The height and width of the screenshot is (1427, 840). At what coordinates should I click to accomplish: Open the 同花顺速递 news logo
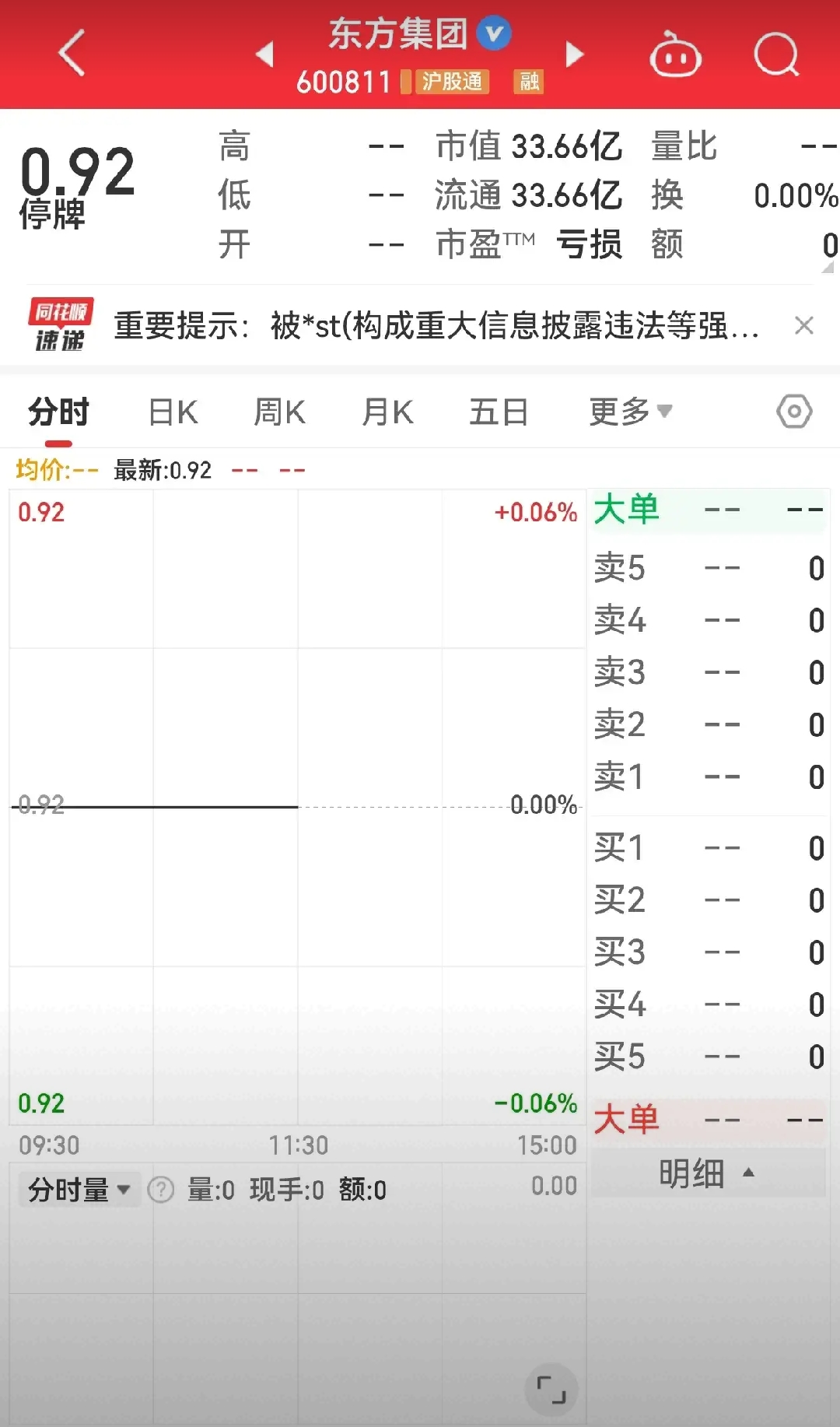point(61,324)
